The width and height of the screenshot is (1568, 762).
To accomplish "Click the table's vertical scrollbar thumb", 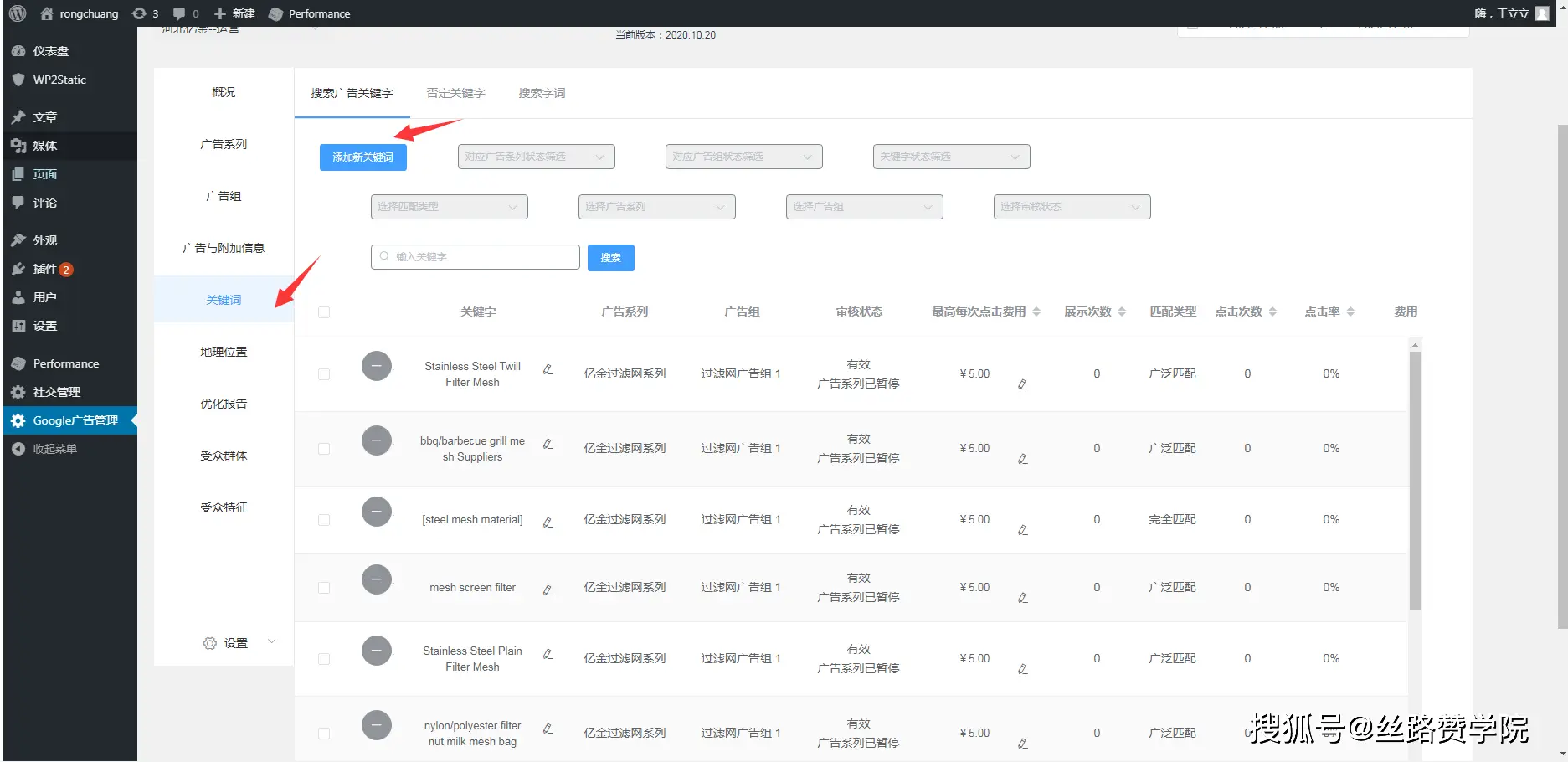I will point(1415,481).
